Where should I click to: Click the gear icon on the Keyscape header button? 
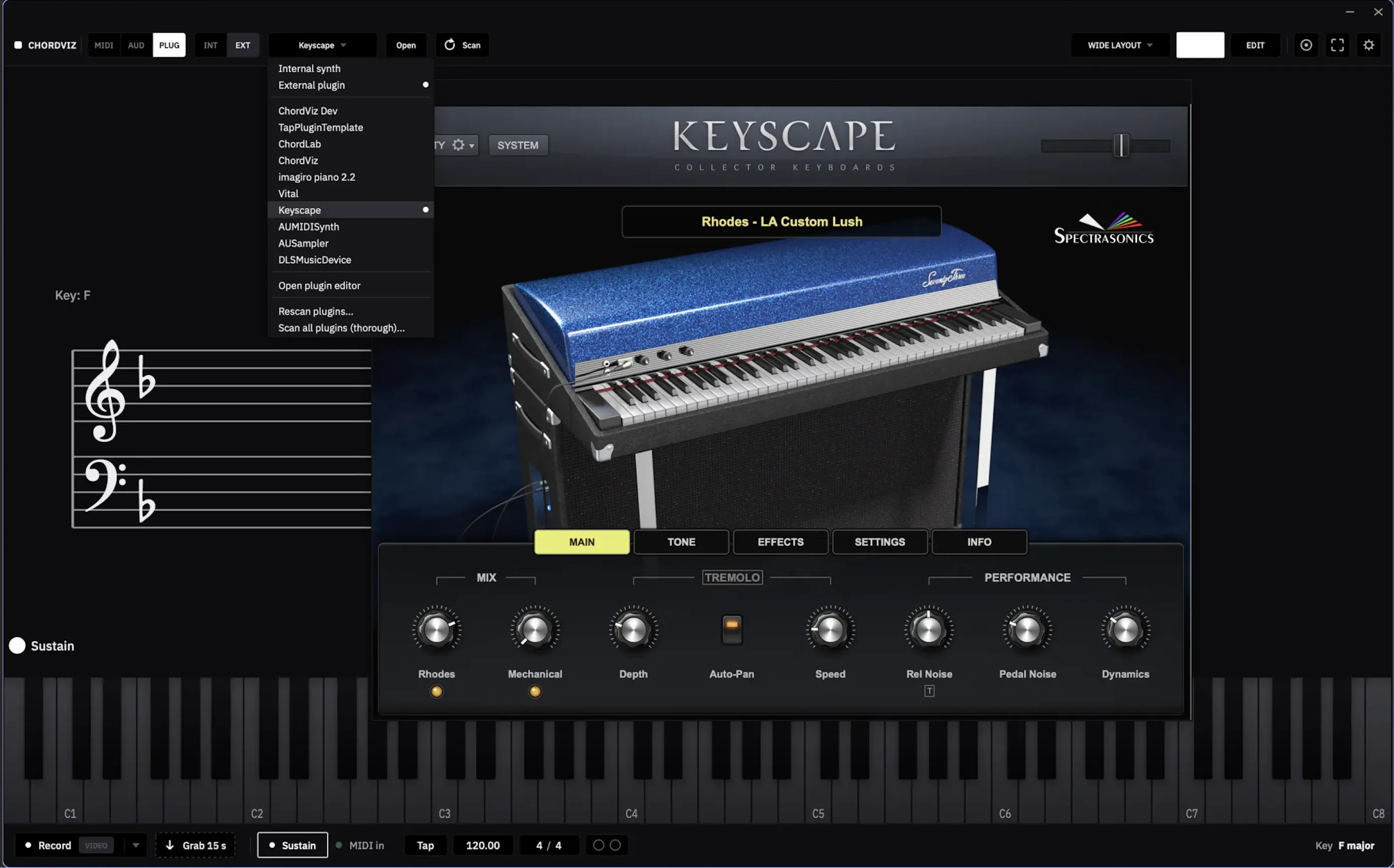(x=458, y=145)
